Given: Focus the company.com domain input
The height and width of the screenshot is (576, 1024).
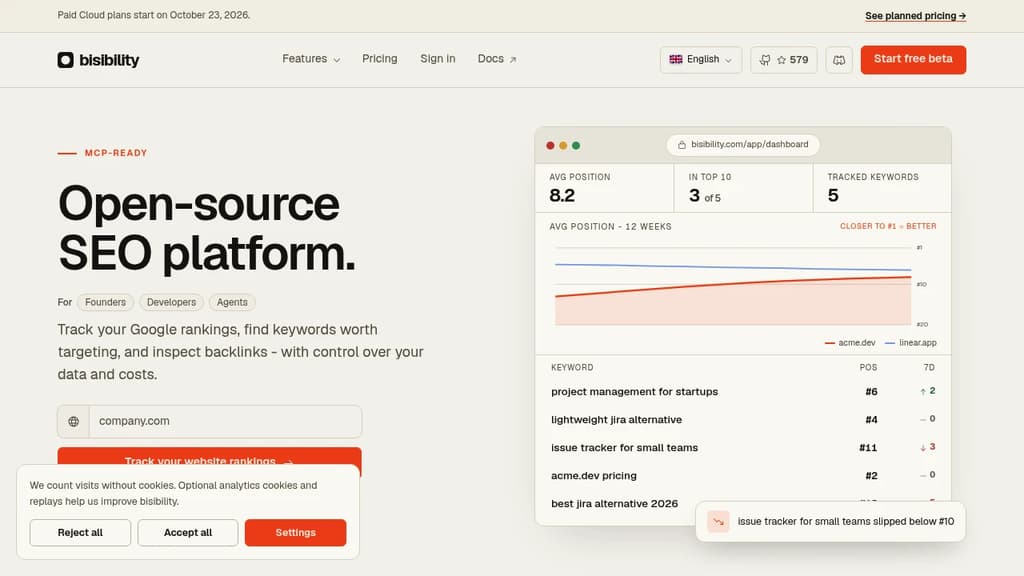Looking at the screenshot, I should click(225, 421).
